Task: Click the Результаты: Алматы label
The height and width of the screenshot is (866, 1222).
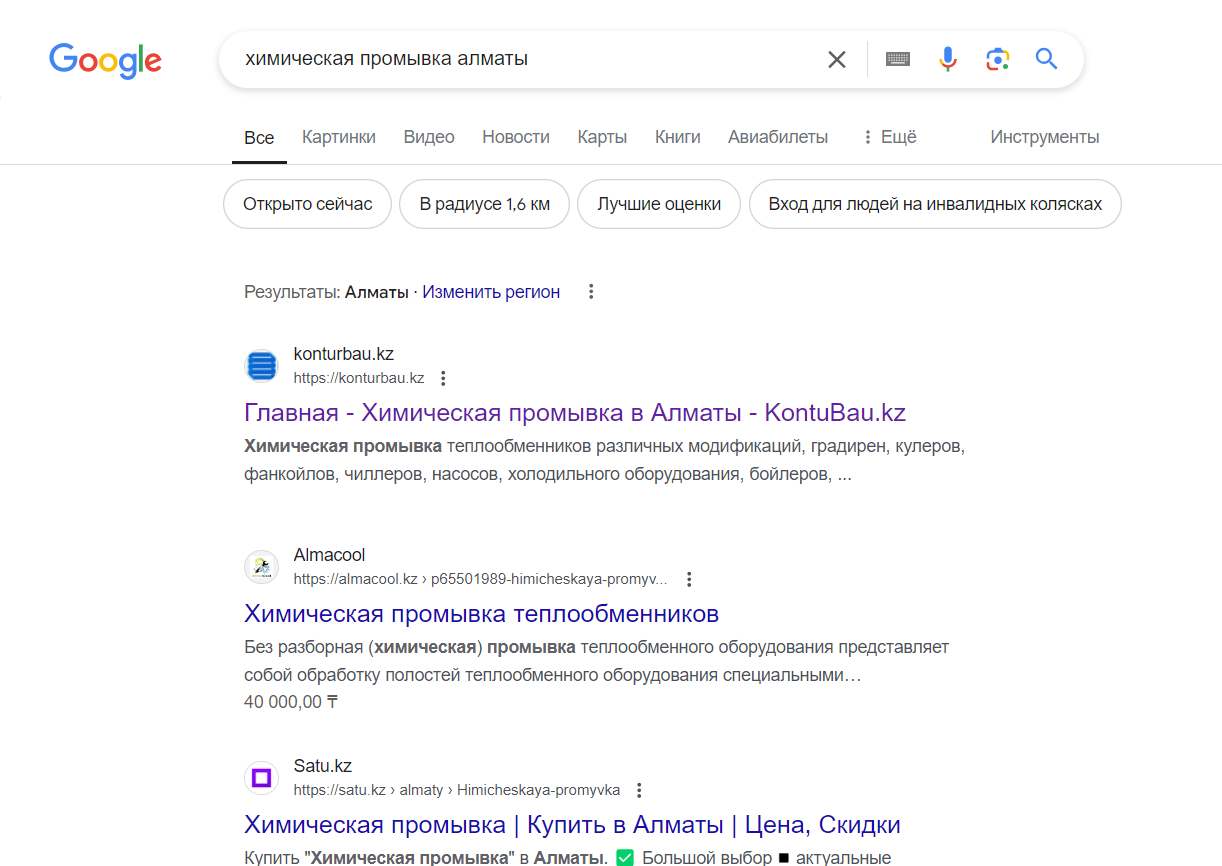Action: pos(326,292)
